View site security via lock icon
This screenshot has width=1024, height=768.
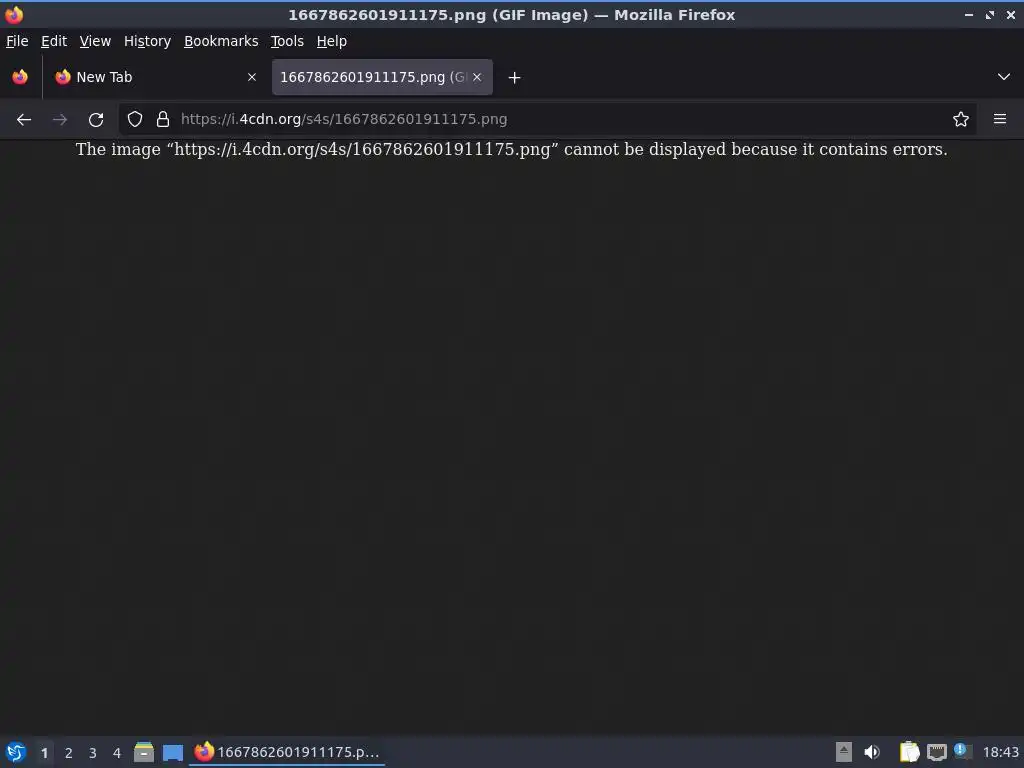click(163, 119)
